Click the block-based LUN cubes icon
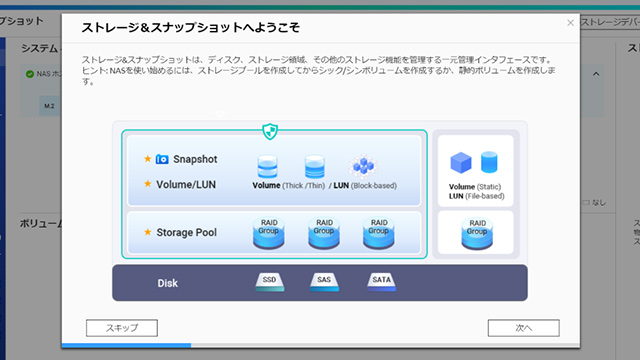Viewport: 640px width, 360px height. point(363,166)
